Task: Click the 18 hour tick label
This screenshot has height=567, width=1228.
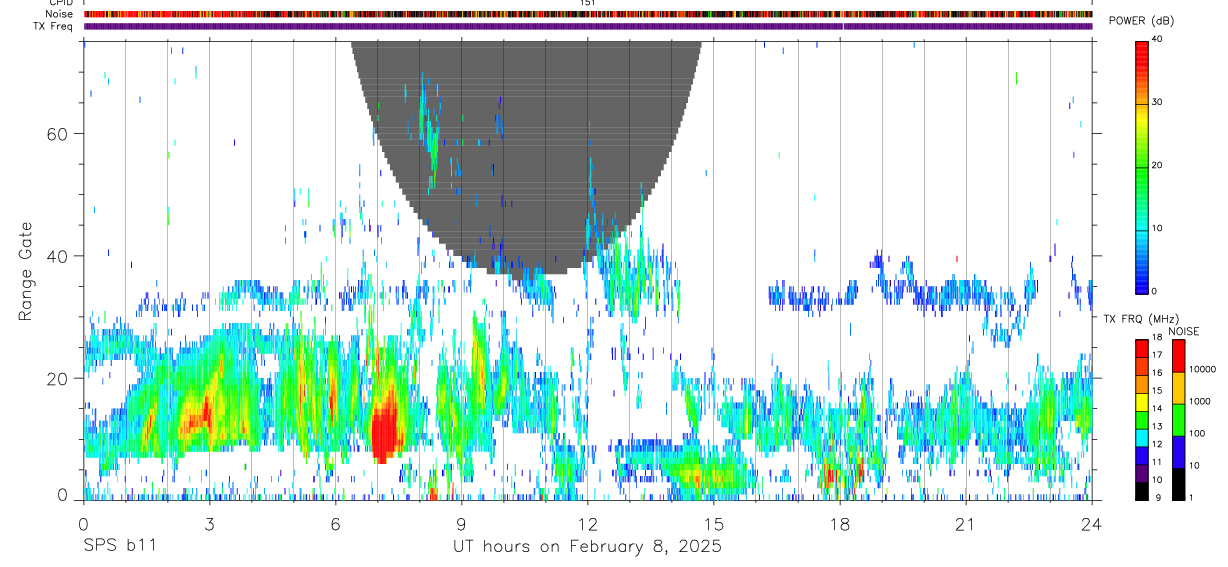Action: pos(839,524)
